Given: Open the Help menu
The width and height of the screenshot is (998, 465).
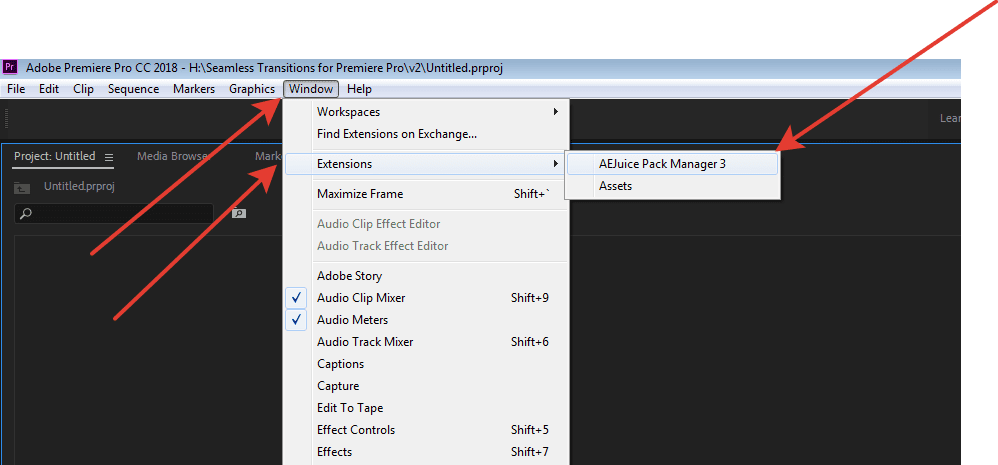Looking at the screenshot, I should 360,89.
